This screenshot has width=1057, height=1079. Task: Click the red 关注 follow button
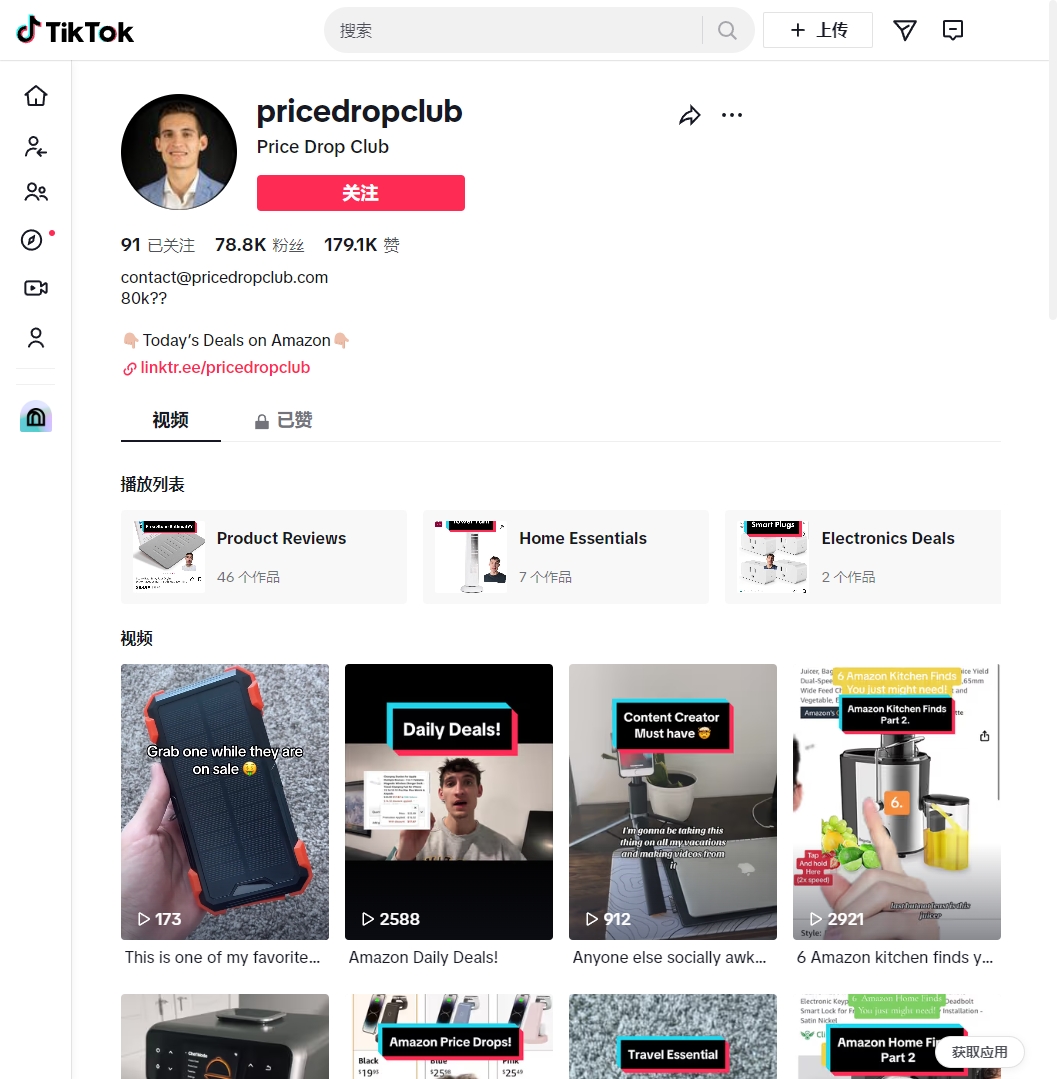(361, 193)
